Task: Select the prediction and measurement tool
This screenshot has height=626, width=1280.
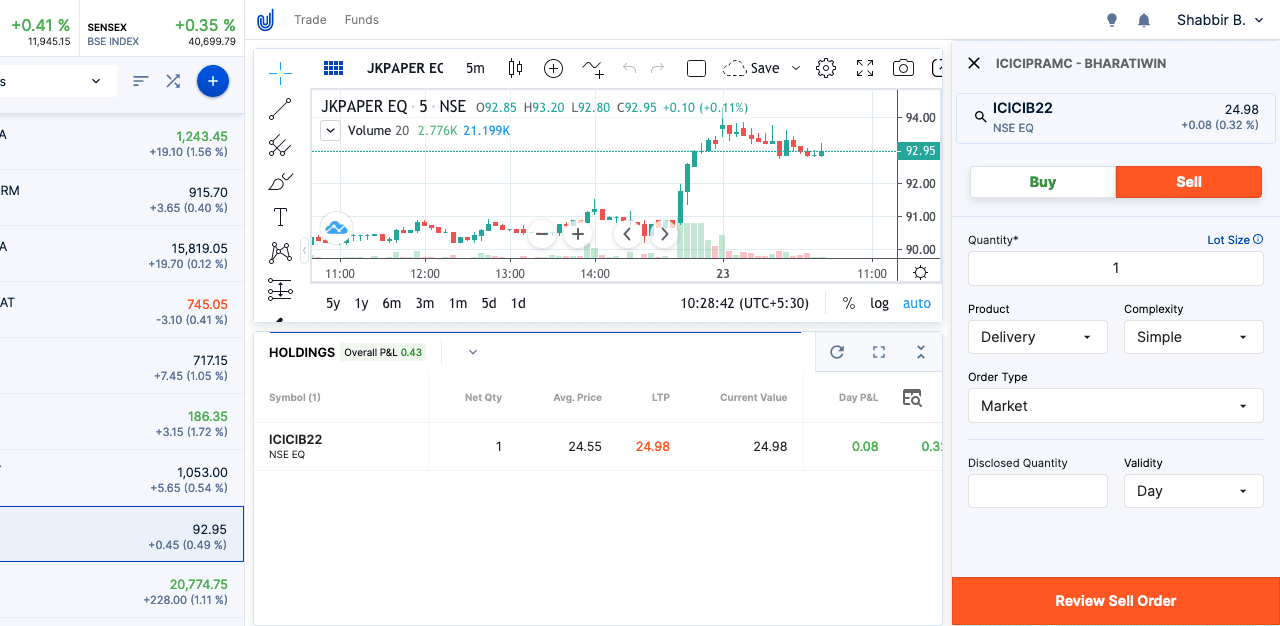Action: pos(280,290)
